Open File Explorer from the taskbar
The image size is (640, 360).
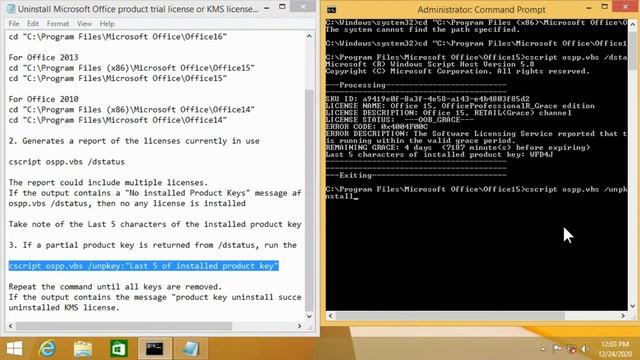click(83, 349)
